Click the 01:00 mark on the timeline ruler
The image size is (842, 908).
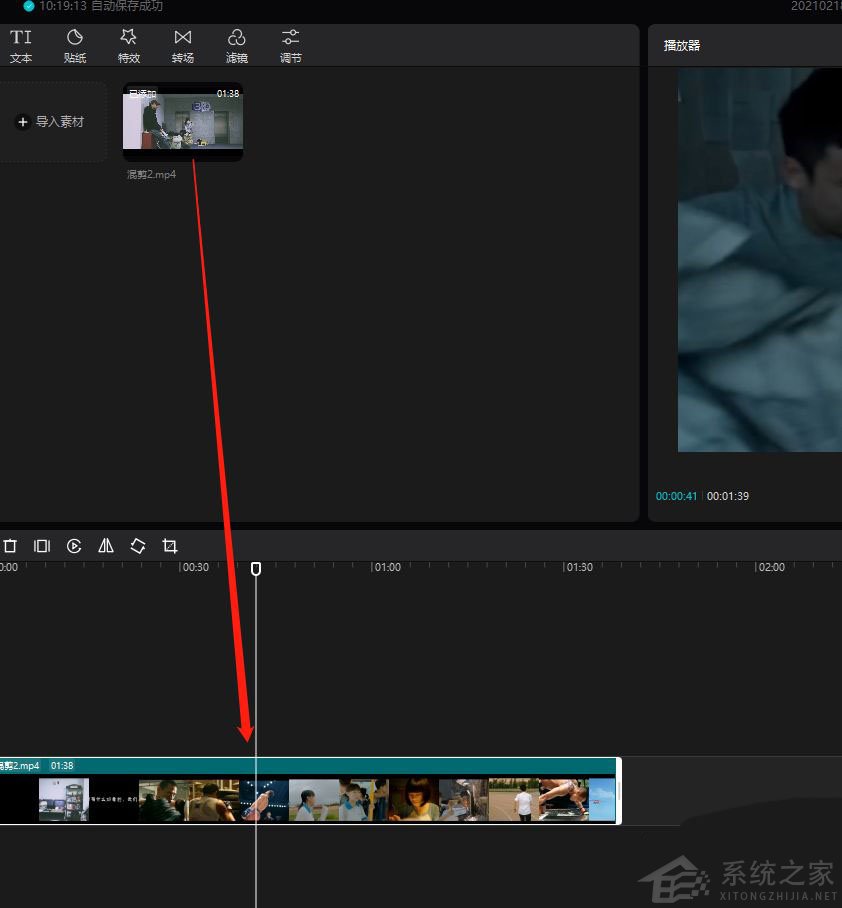tap(388, 567)
